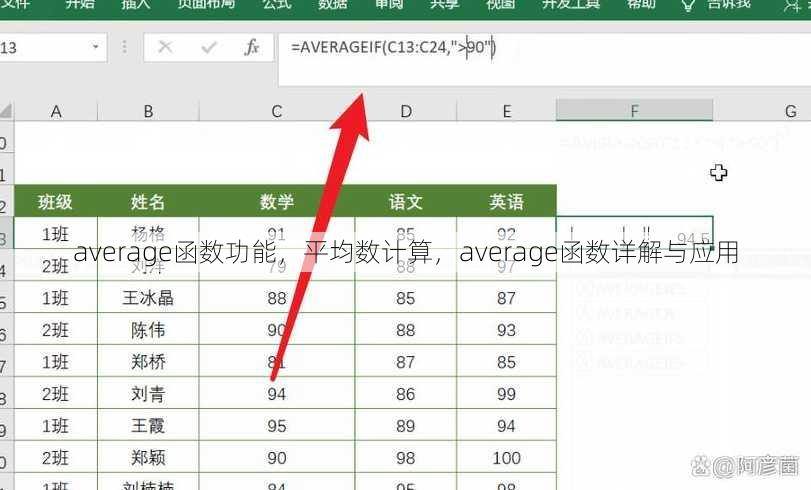811x490 pixels.
Task: Select 杨格's English score 92
Action: tap(506, 233)
